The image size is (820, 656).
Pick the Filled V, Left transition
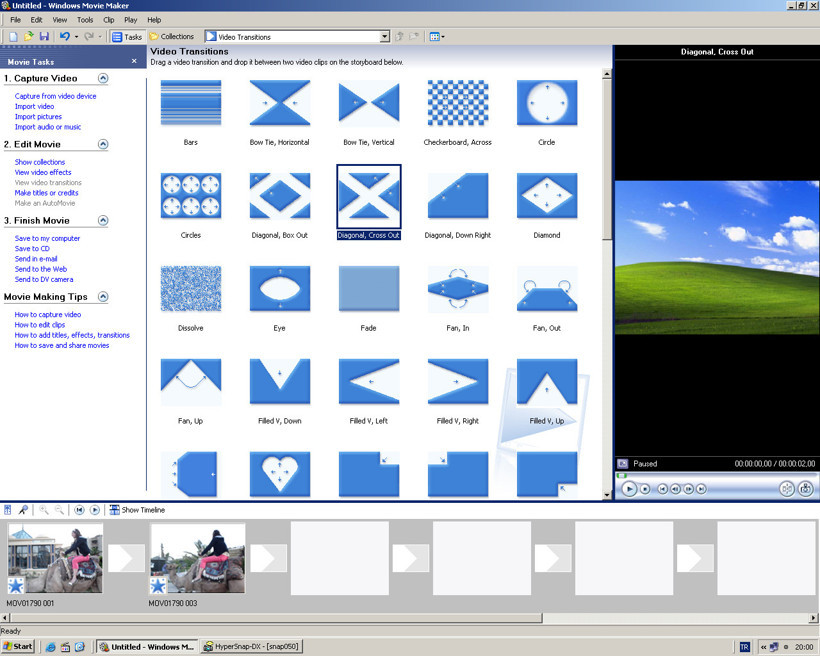click(369, 381)
